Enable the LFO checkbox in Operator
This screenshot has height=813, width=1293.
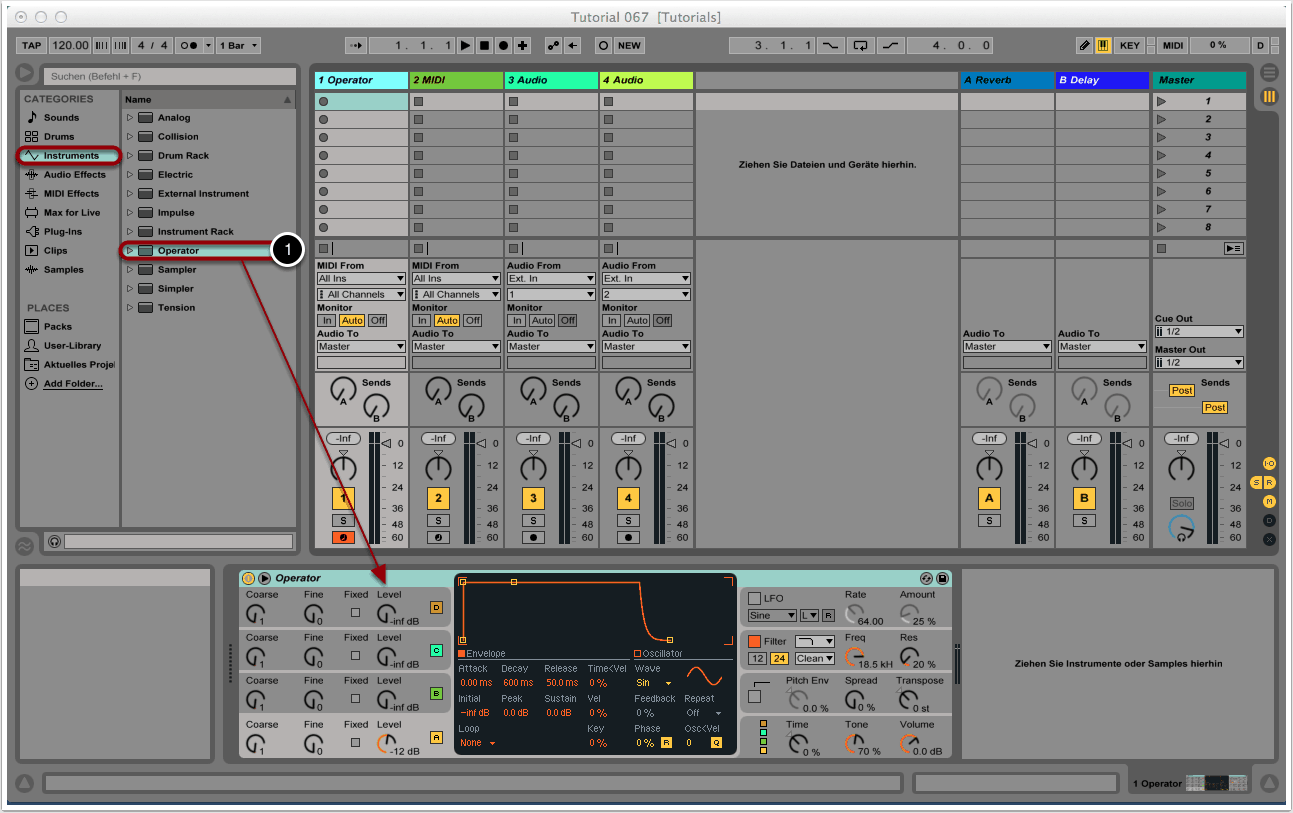(755, 598)
